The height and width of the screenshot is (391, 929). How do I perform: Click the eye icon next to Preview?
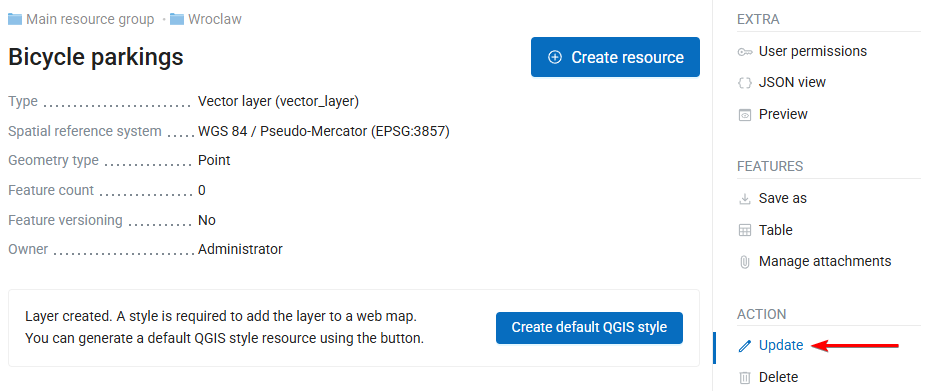pyautogui.click(x=745, y=115)
